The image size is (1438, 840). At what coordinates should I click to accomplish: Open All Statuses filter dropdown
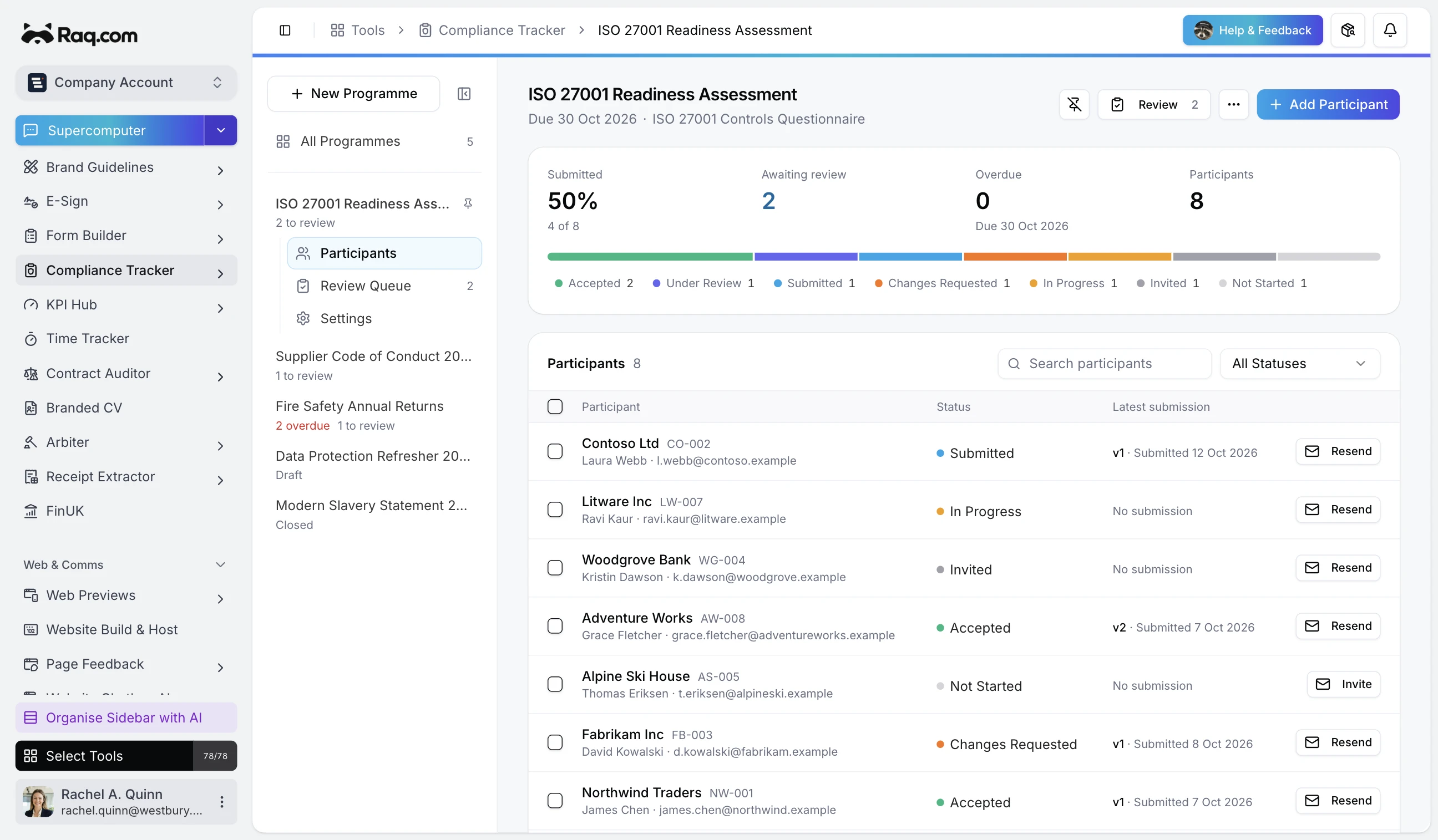pyautogui.click(x=1300, y=364)
